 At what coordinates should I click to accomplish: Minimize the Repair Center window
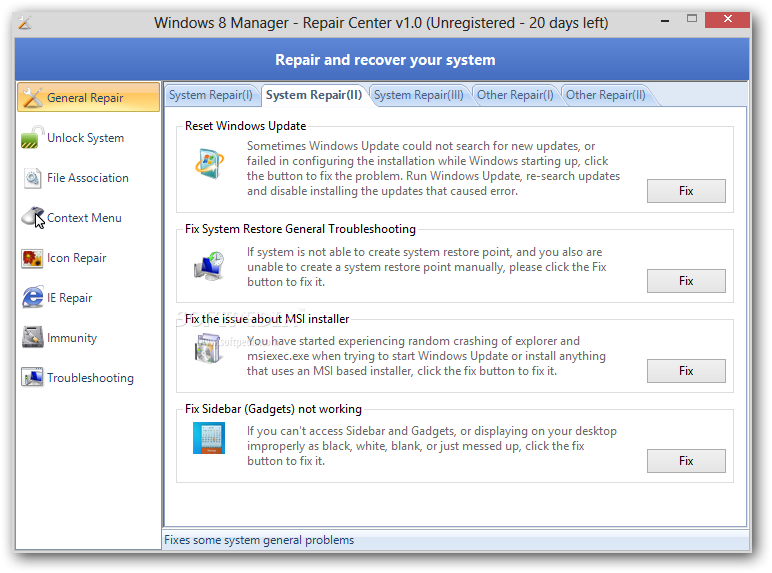665,21
